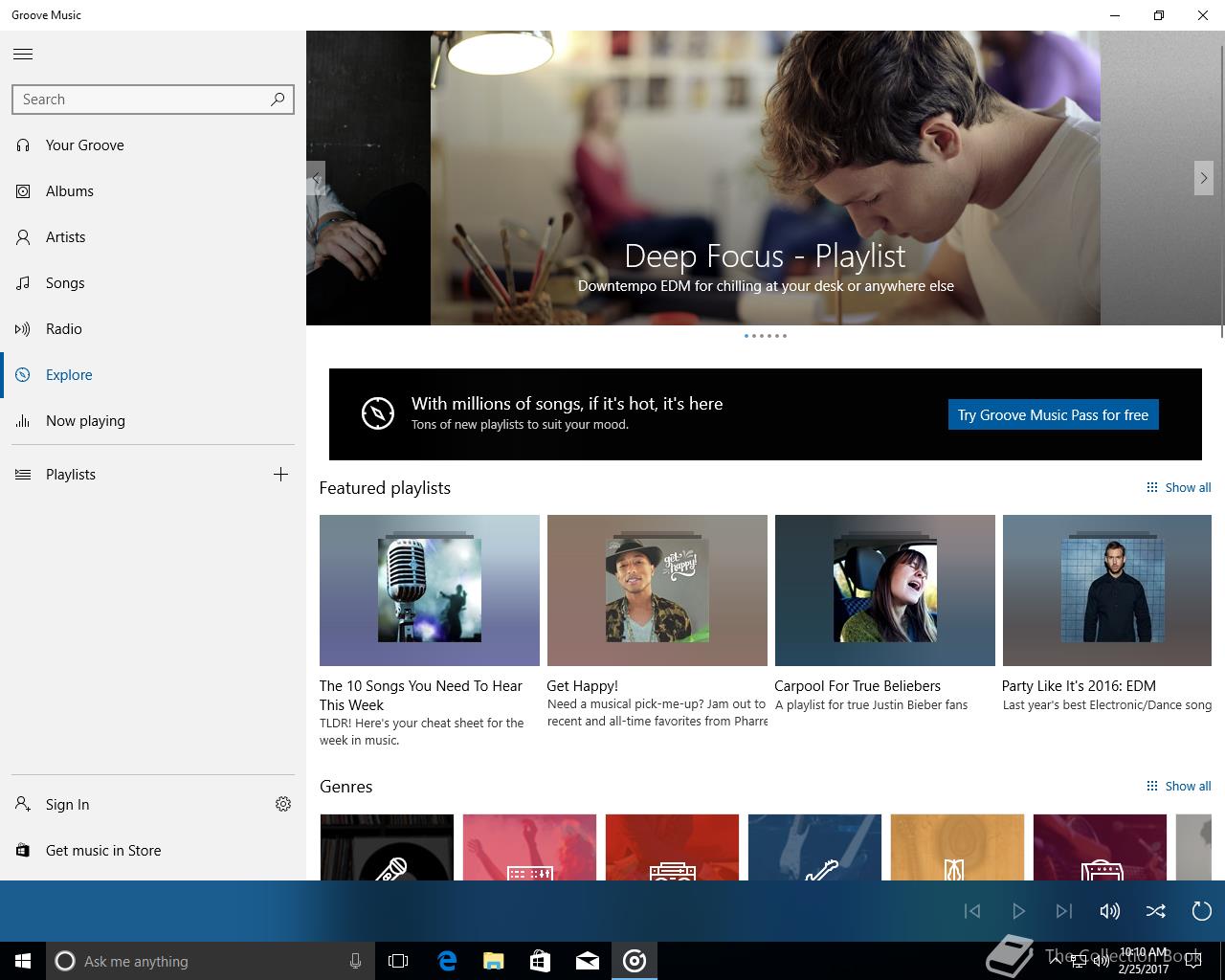1225x980 pixels.
Task: Click Try Groove Music Pass for free
Action: tap(1053, 414)
